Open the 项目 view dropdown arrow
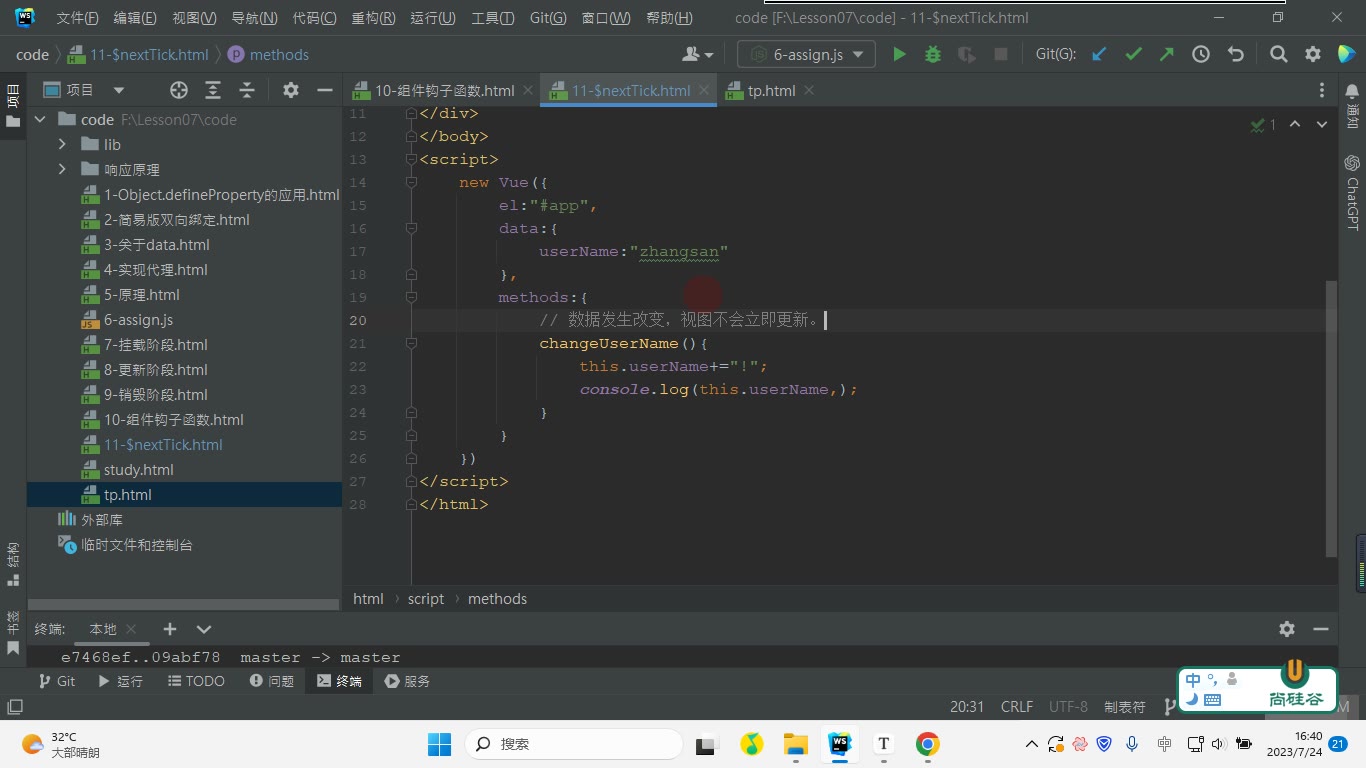Image resolution: width=1366 pixels, height=768 pixels. pos(119,90)
